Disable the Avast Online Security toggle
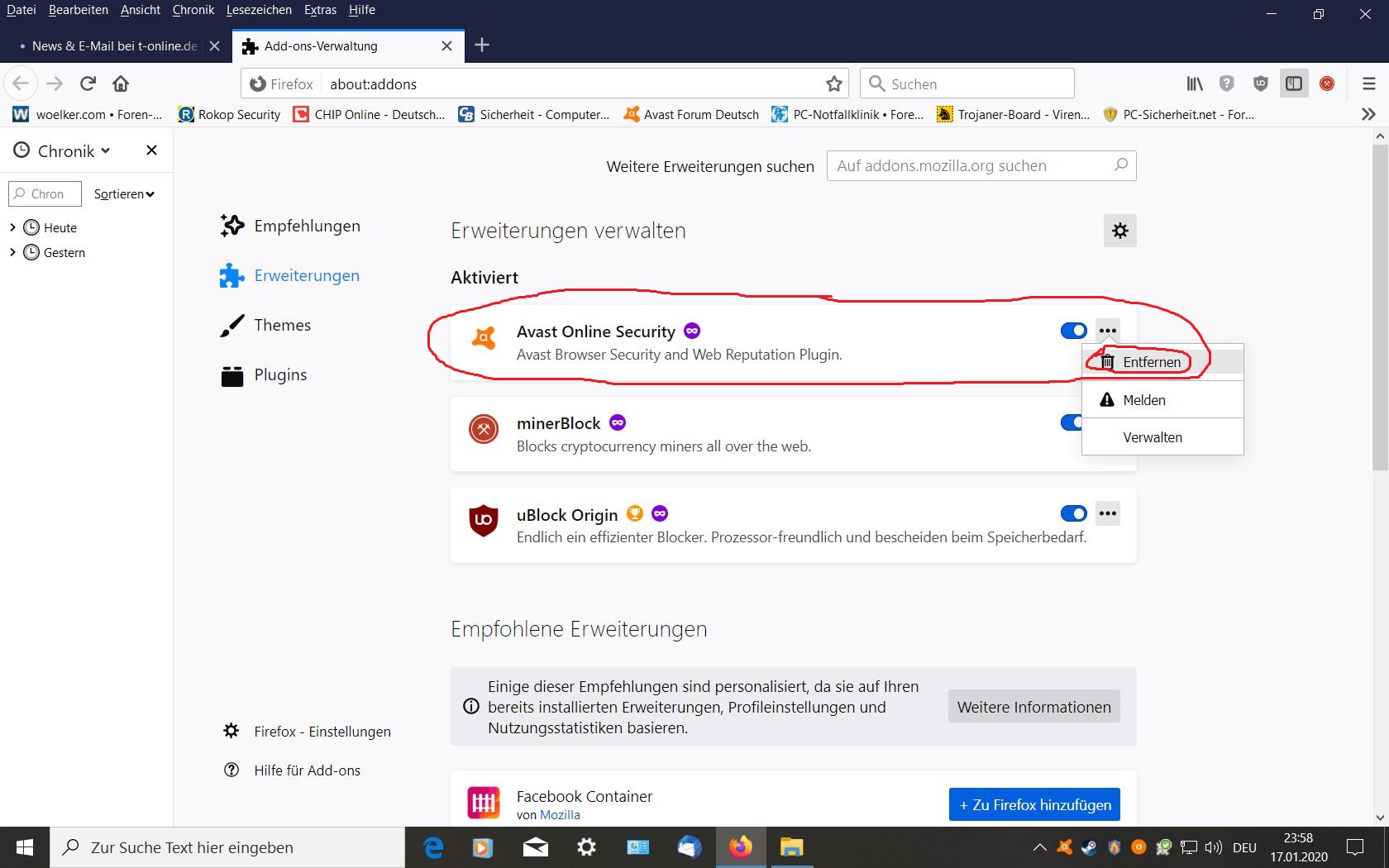 (1074, 331)
